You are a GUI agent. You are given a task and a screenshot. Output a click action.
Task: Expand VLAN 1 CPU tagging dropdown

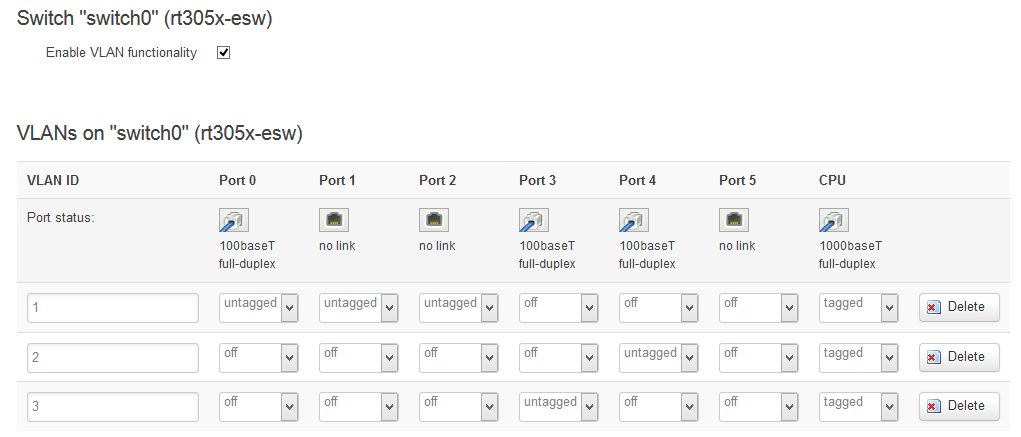coord(859,308)
